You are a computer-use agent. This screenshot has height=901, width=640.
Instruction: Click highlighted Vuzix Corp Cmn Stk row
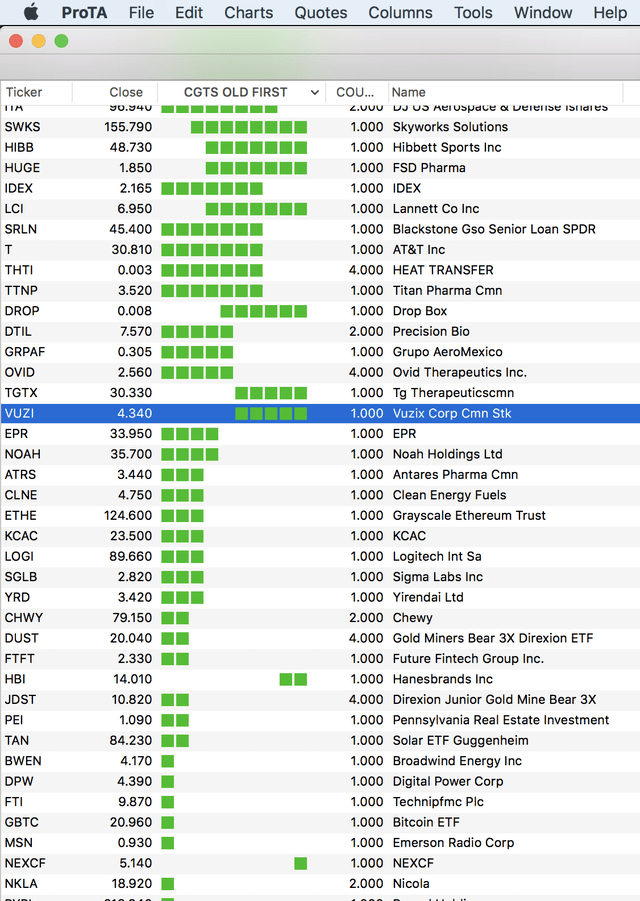[x=320, y=413]
